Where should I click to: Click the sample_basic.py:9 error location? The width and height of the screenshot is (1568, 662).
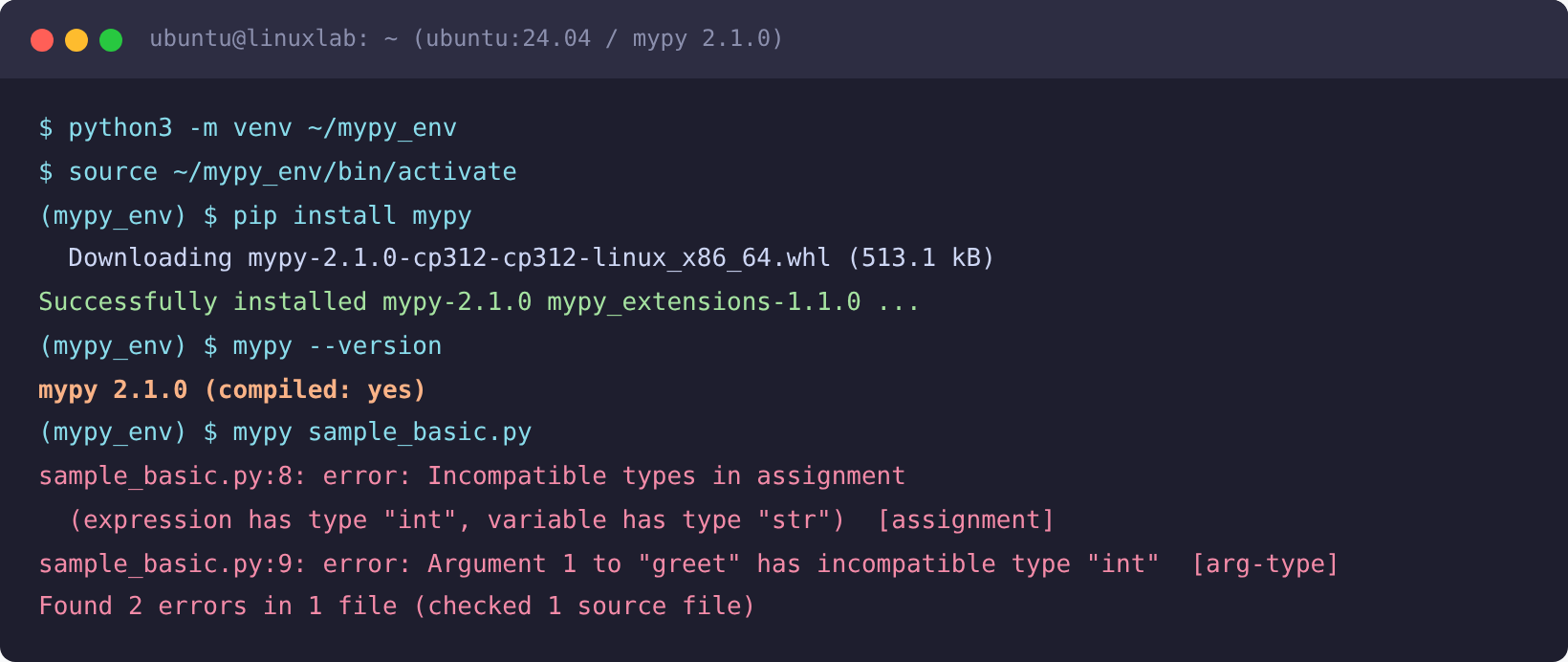172,564
